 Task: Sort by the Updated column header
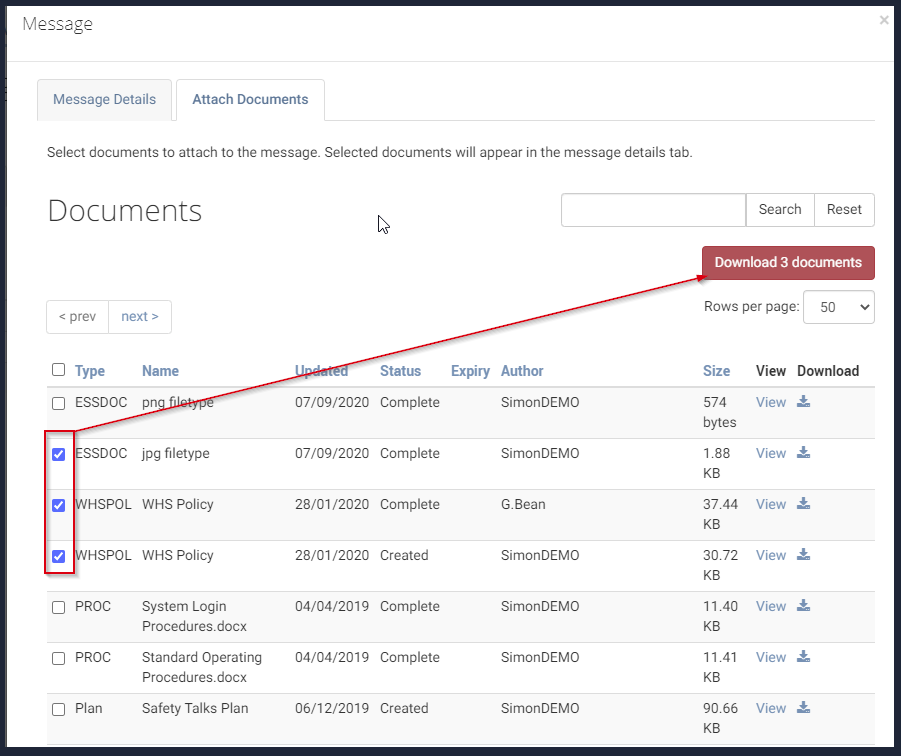click(x=321, y=371)
